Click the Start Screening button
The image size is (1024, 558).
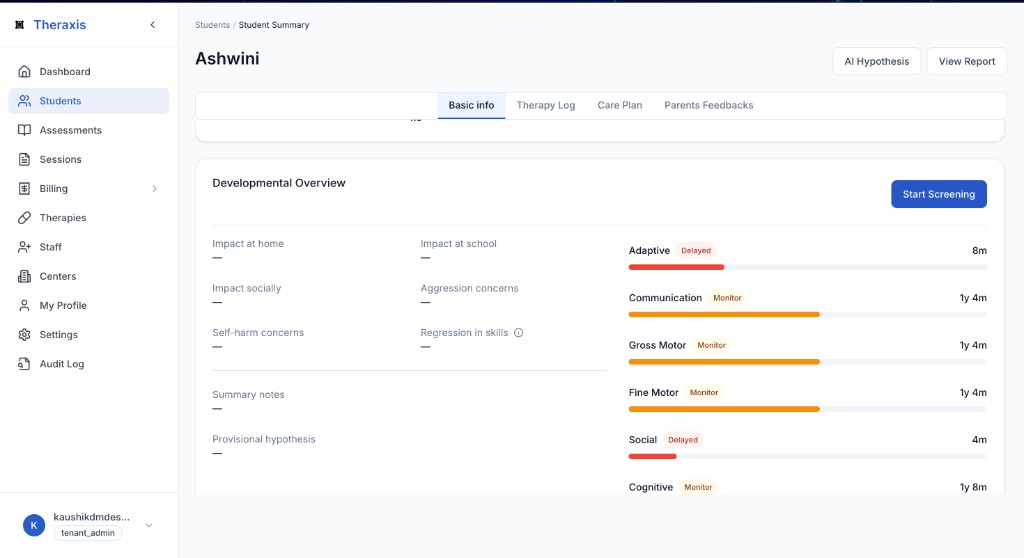[x=938, y=194]
